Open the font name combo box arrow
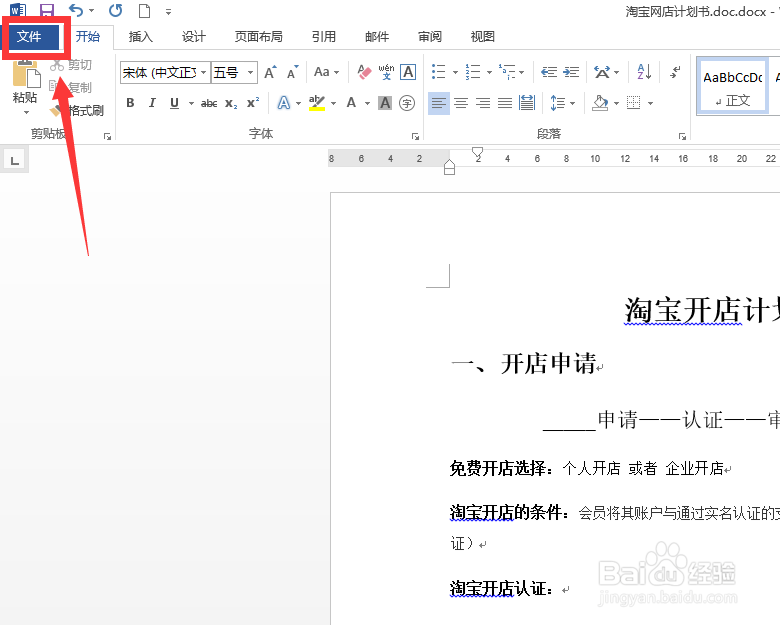The image size is (780, 625). (x=203, y=73)
